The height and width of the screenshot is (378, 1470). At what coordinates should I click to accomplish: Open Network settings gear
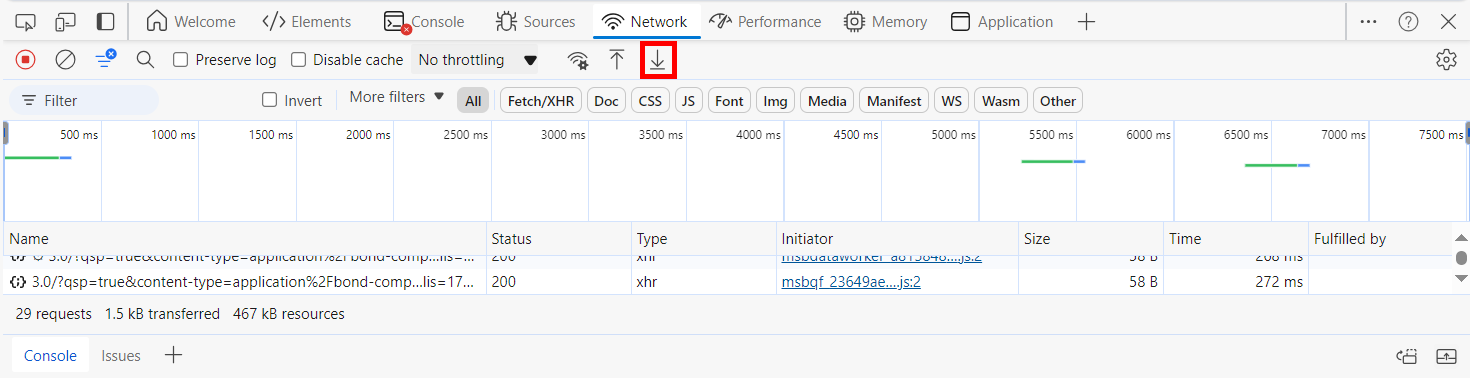click(x=1446, y=60)
